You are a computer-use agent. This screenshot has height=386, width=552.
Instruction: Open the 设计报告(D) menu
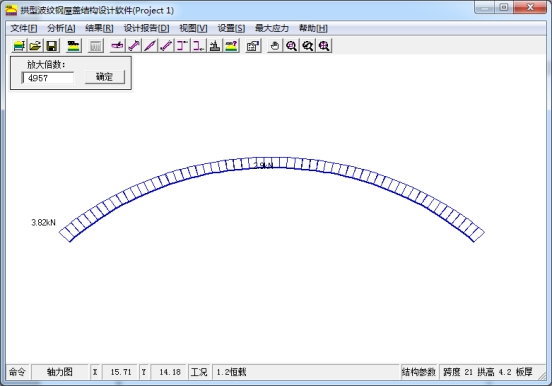[x=146, y=28]
